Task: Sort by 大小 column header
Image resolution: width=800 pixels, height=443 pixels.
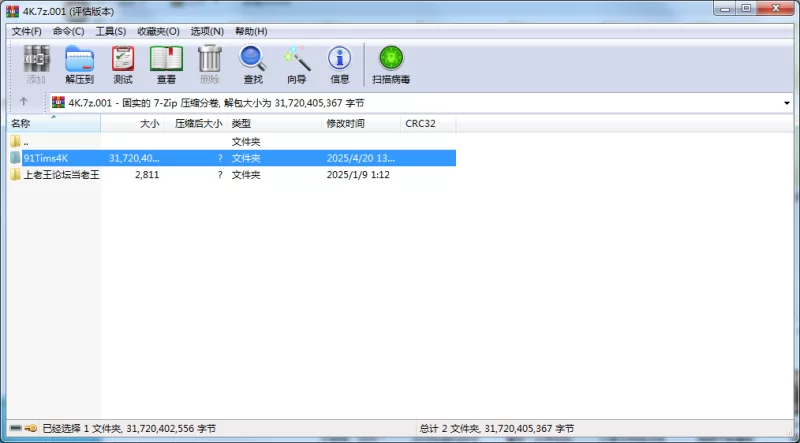Action: pyautogui.click(x=132, y=124)
